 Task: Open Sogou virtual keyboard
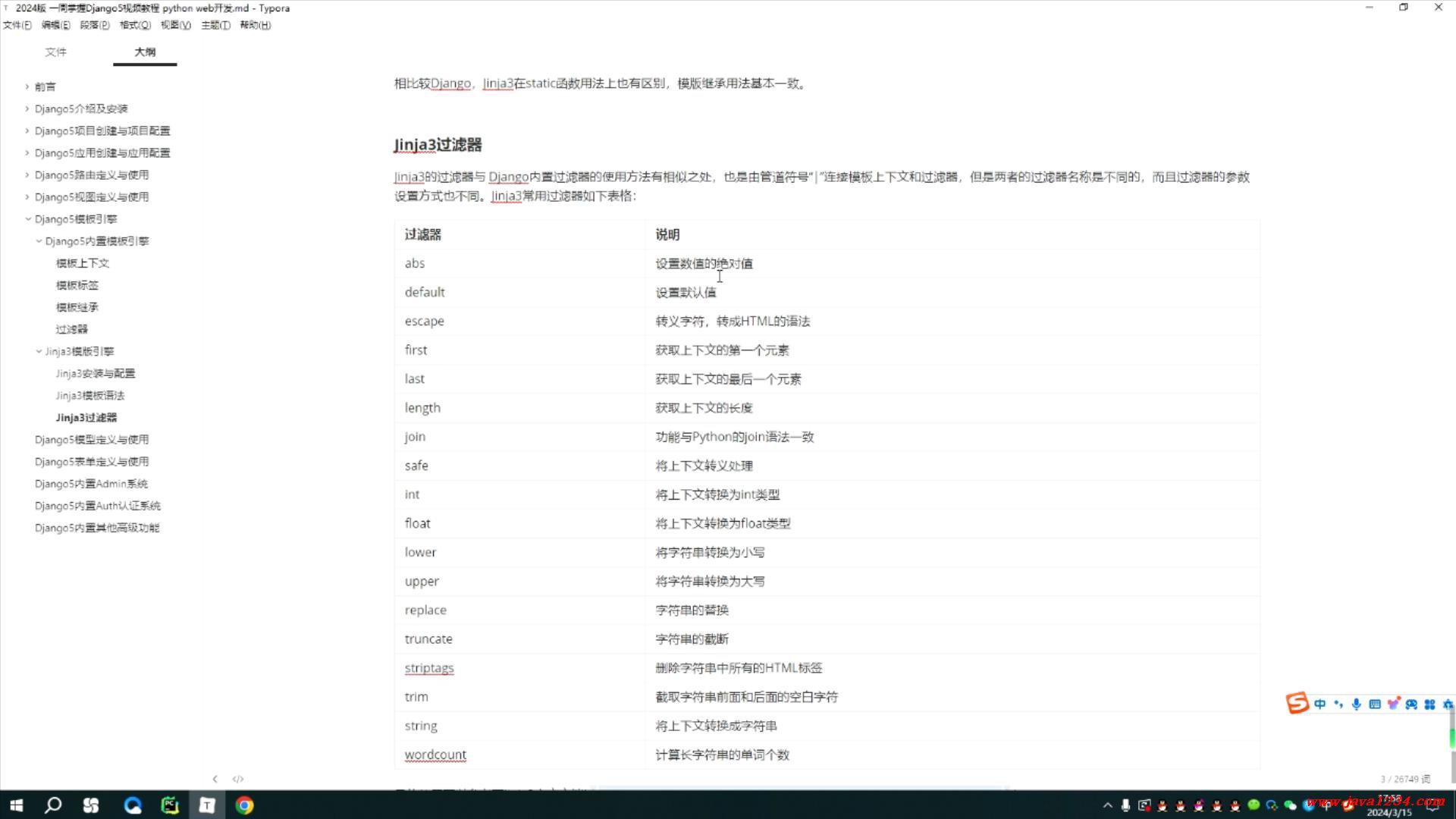point(1374,704)
